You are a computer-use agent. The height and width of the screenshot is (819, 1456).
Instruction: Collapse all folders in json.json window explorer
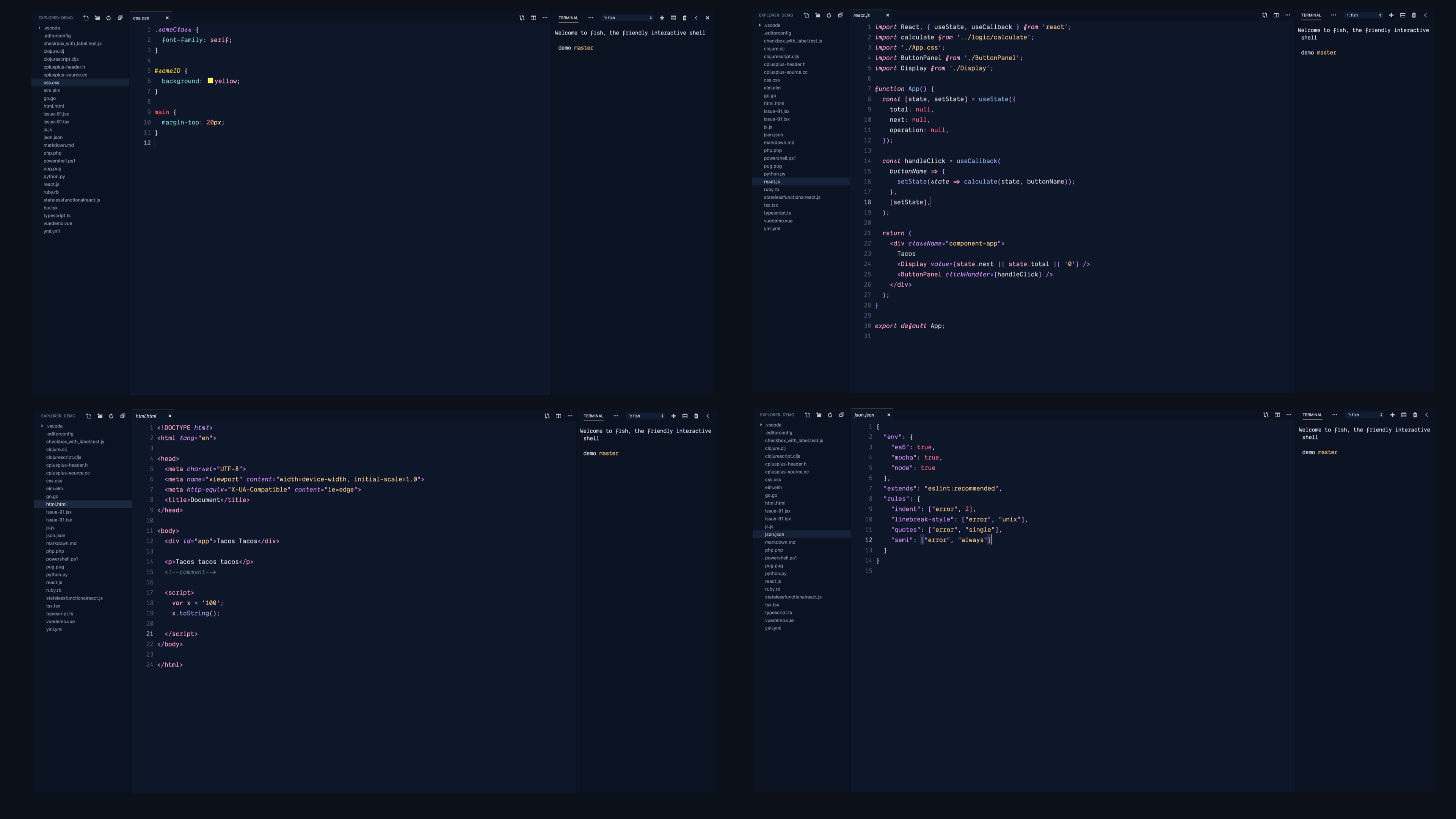click(x=842, y=415)
